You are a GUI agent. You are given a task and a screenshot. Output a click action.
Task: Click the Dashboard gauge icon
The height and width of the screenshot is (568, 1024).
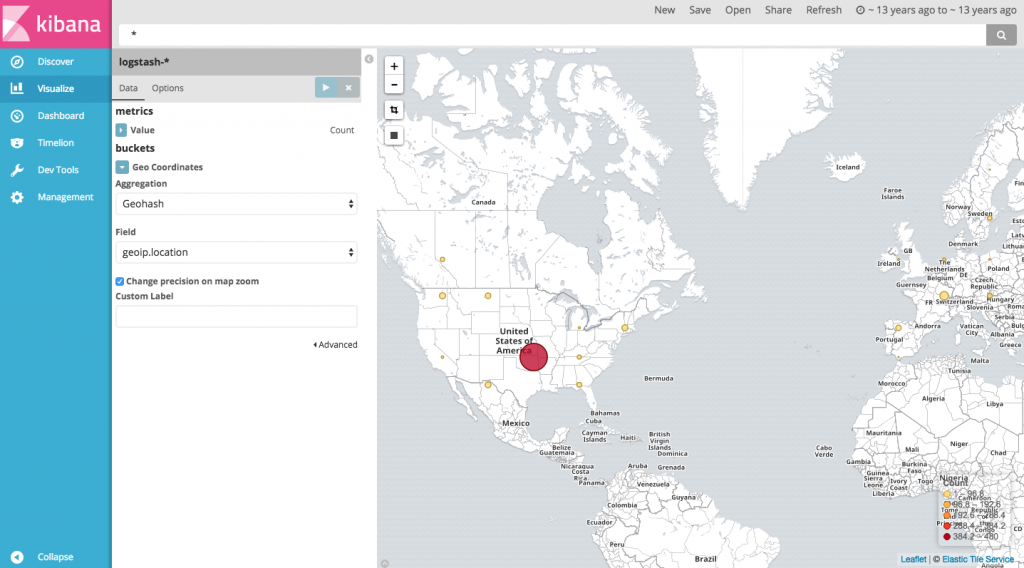(x=17, y=116)
